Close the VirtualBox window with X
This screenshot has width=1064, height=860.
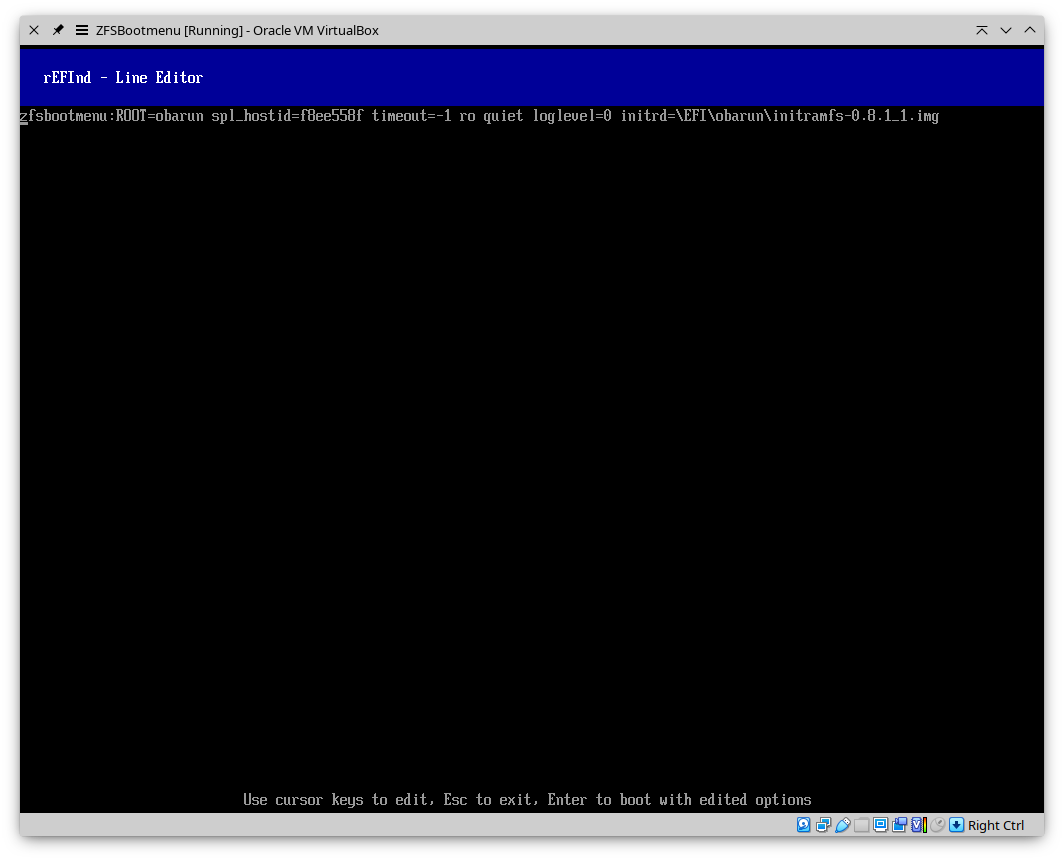34,30
